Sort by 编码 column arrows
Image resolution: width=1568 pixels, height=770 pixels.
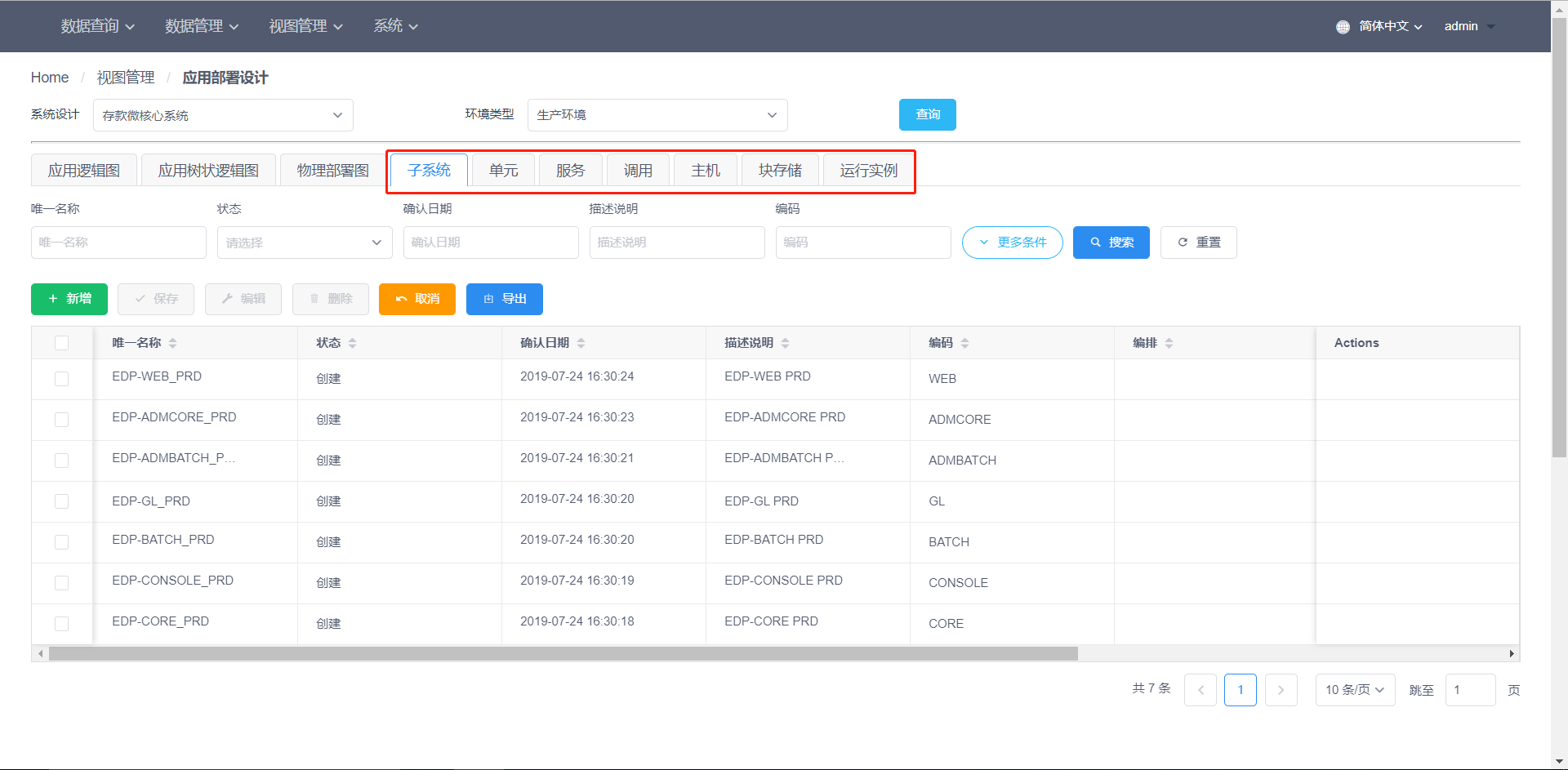pyautogui.click(x=964, y=343)
